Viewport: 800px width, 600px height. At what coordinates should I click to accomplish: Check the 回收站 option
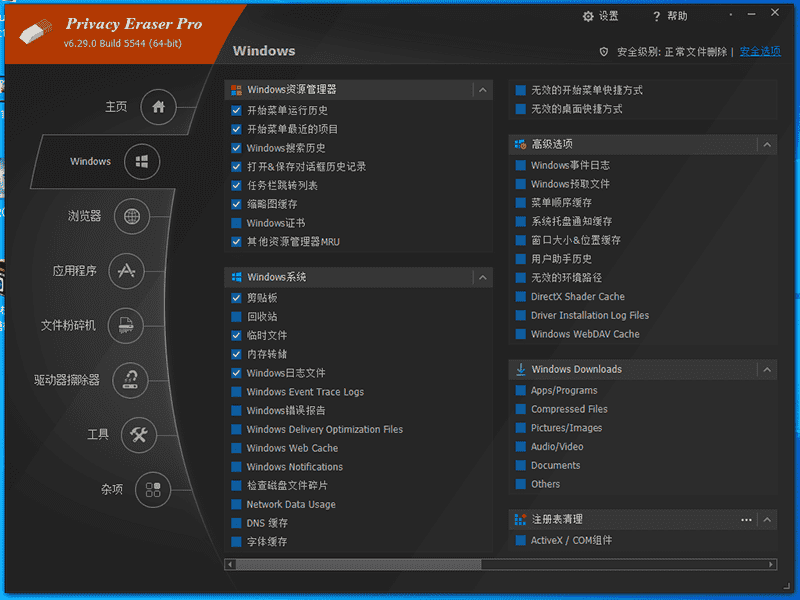point(236,317)
